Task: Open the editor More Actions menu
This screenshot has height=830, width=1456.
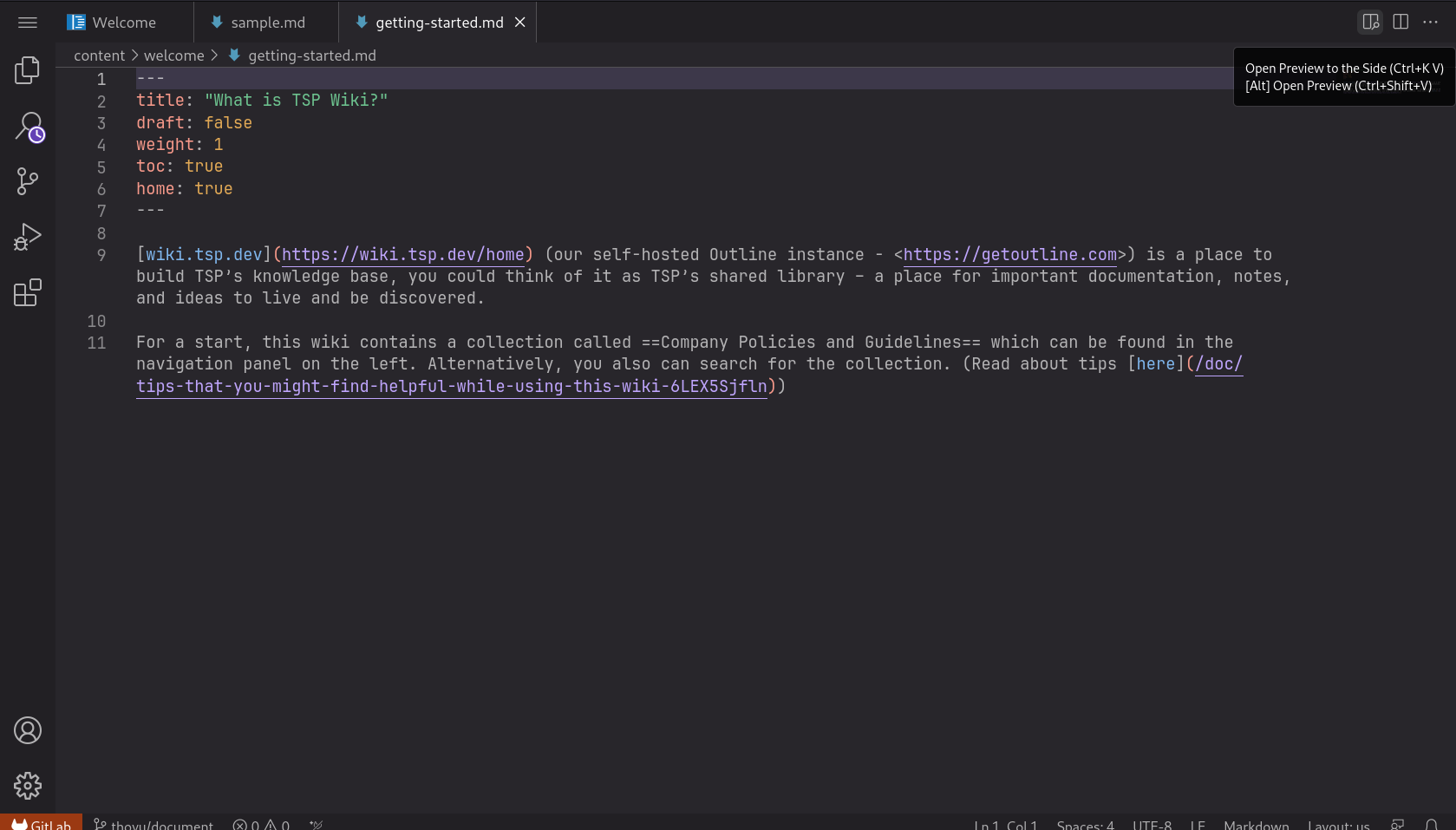Action: [1431, 22]
